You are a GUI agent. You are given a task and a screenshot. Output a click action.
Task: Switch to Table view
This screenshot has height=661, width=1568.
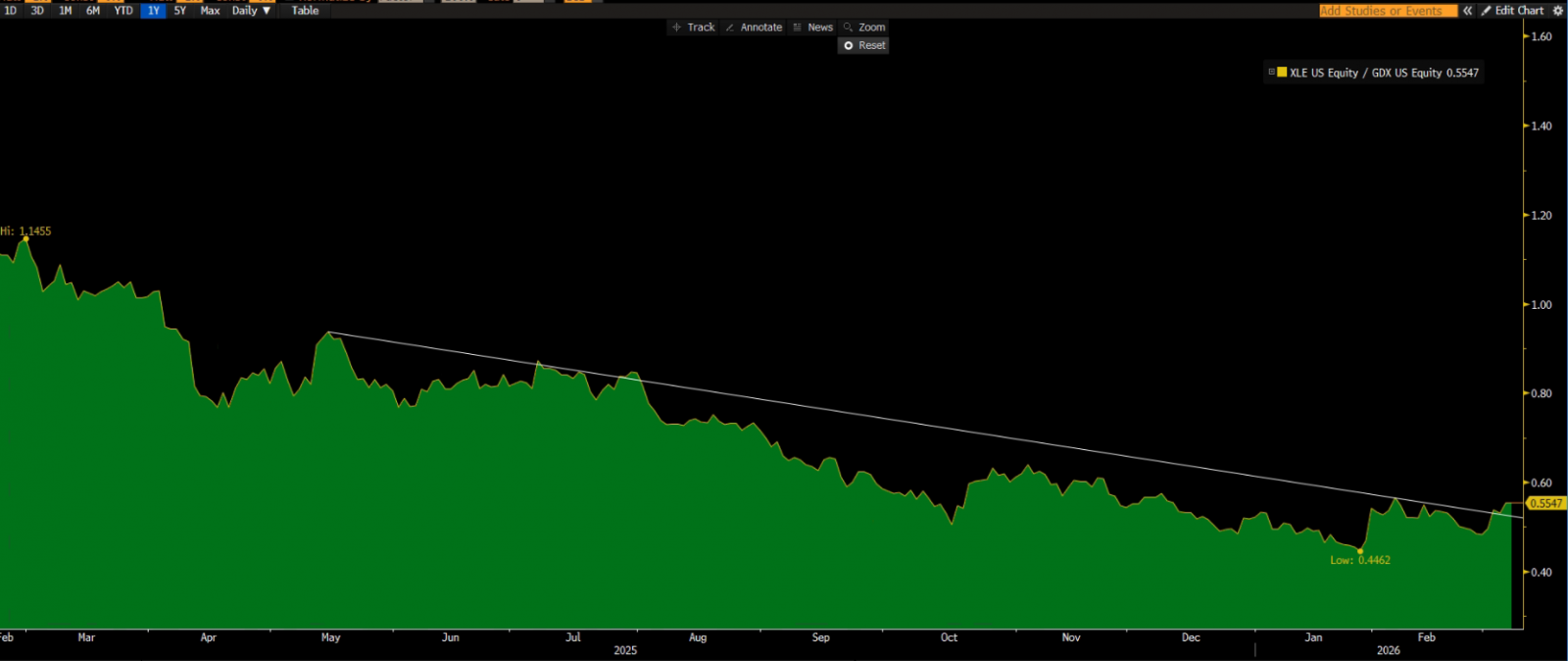305,11
